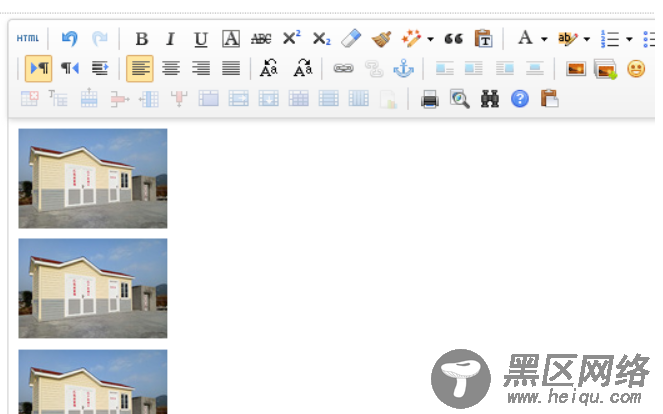This screenshot has width=663, height=414.
Task: Merge the selected cells
Action: click(x=209, y=99)
